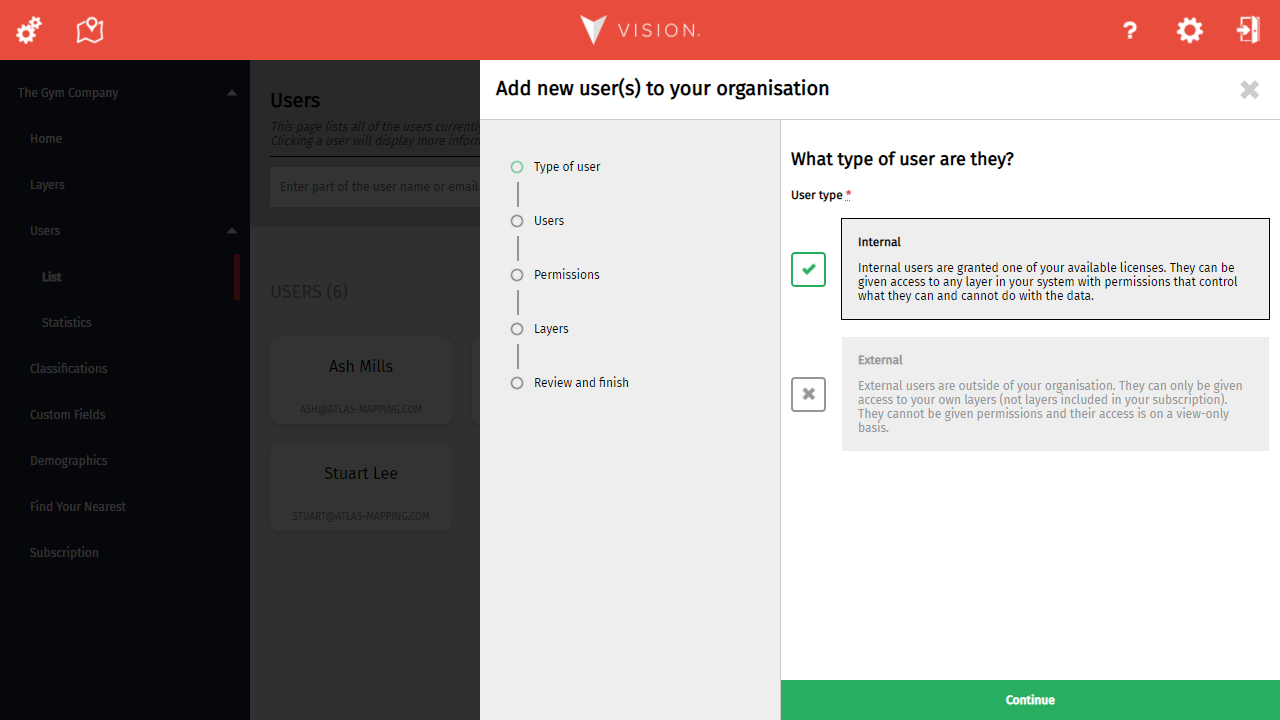1280x720 pixels.
Task: Open Find Your Nearest in sidebar
Action: pyautogui.click(x=77, y=507)
